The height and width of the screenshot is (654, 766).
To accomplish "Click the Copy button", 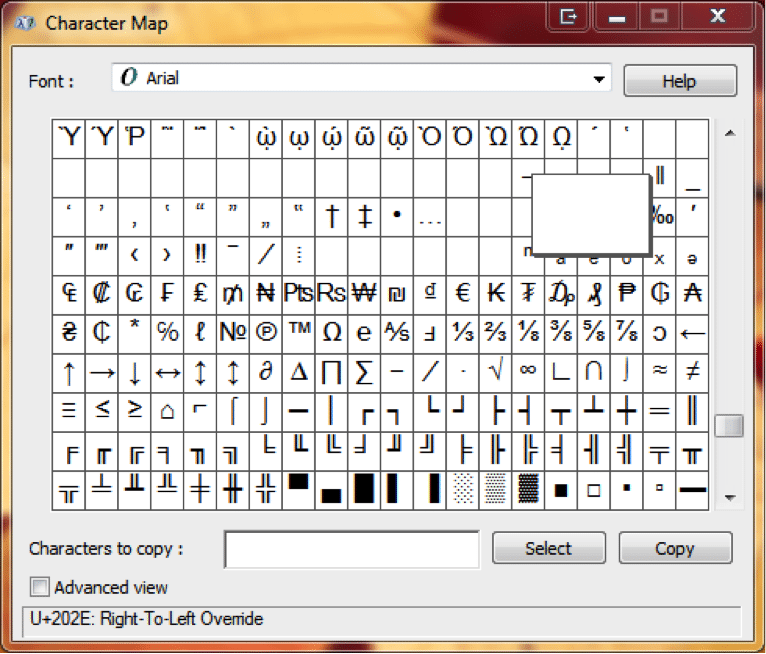I will pos(675,548).
